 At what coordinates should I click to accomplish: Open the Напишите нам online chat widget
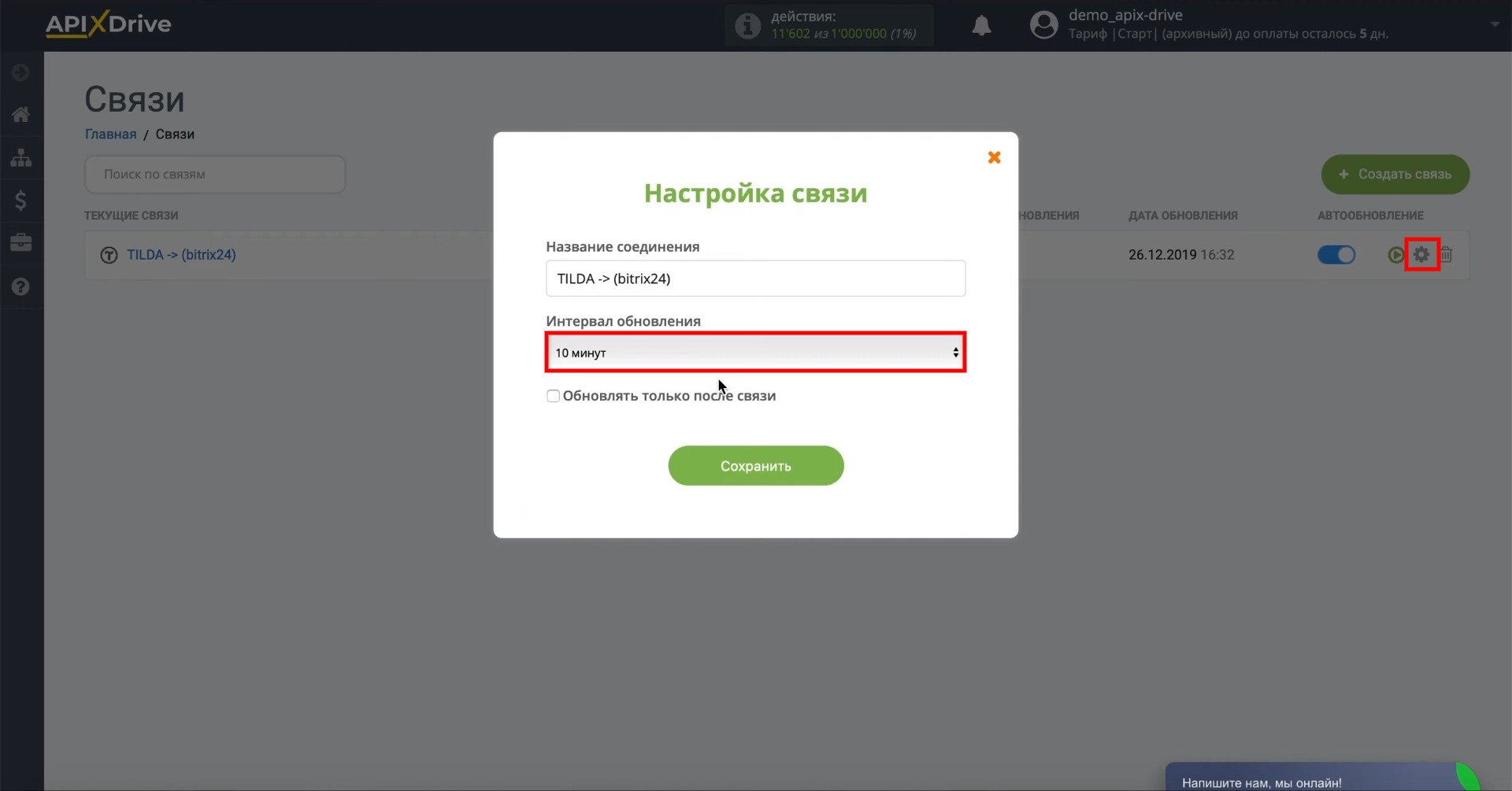1323,778
